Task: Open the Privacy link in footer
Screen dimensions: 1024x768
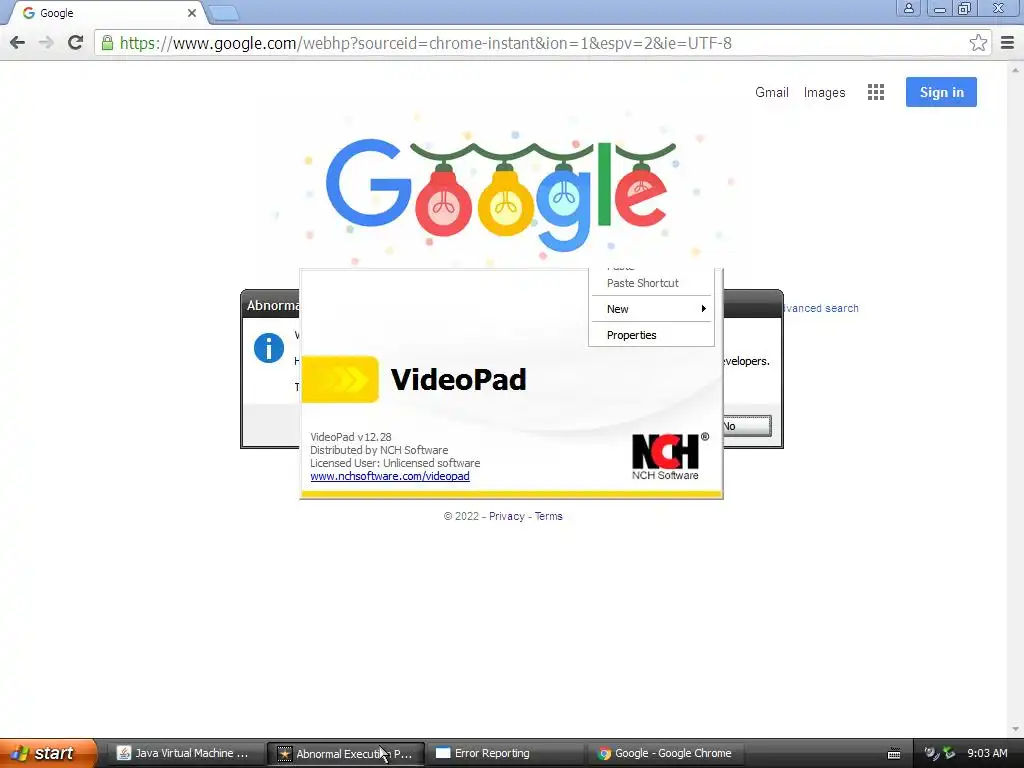Action: point(507,516)
